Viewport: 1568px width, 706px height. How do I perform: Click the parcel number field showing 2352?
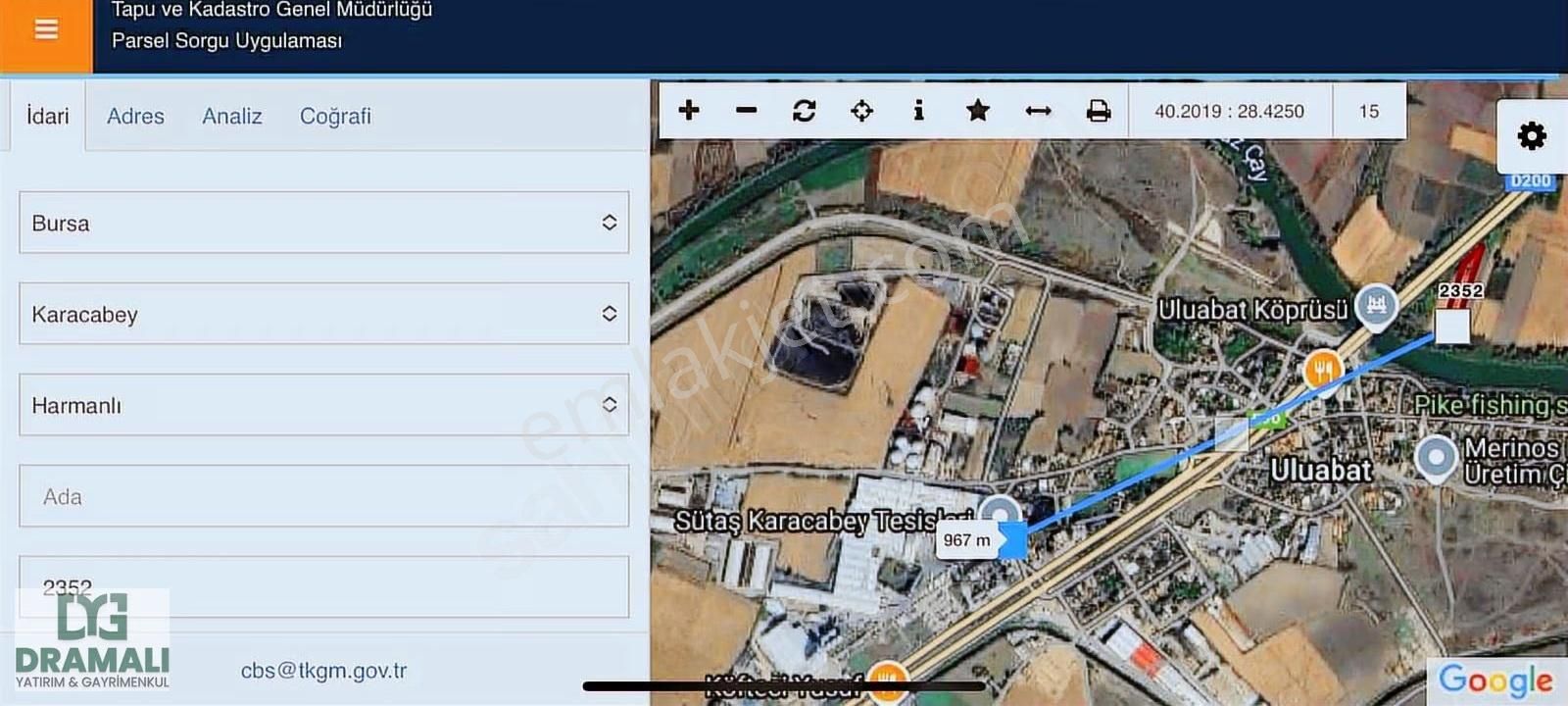point(323,587)
